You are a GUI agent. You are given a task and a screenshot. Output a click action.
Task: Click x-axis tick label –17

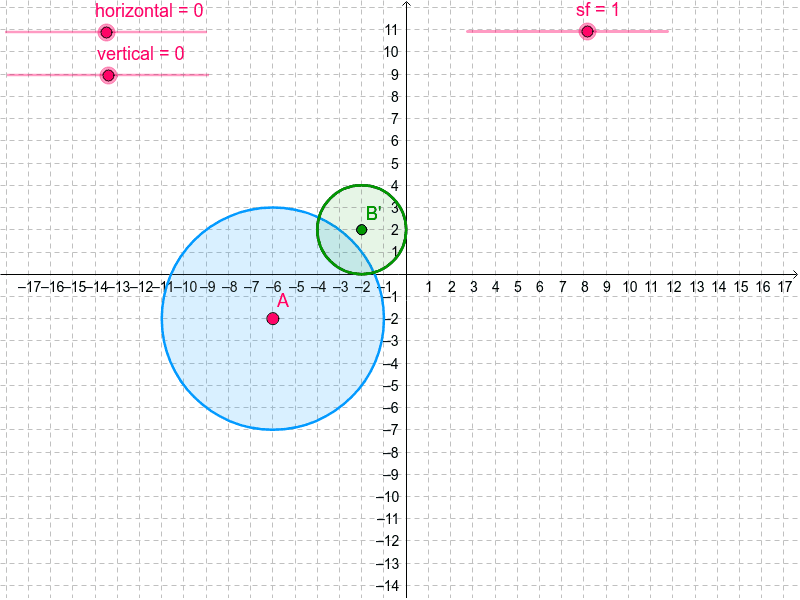coord(29,287)
